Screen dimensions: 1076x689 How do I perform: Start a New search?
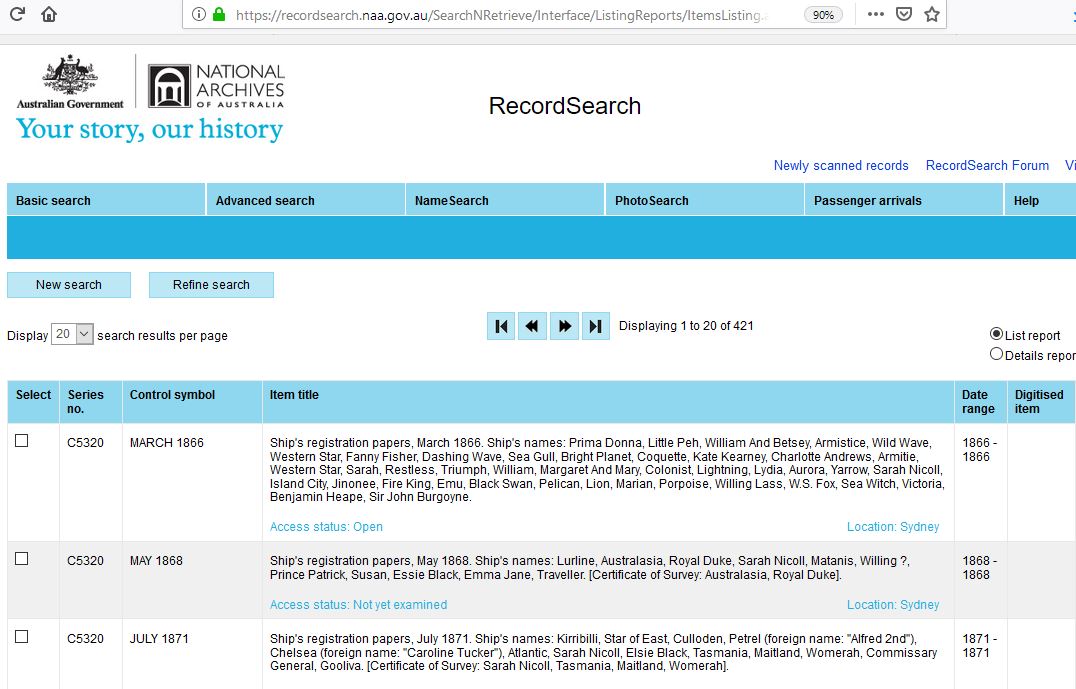(69, 285)
